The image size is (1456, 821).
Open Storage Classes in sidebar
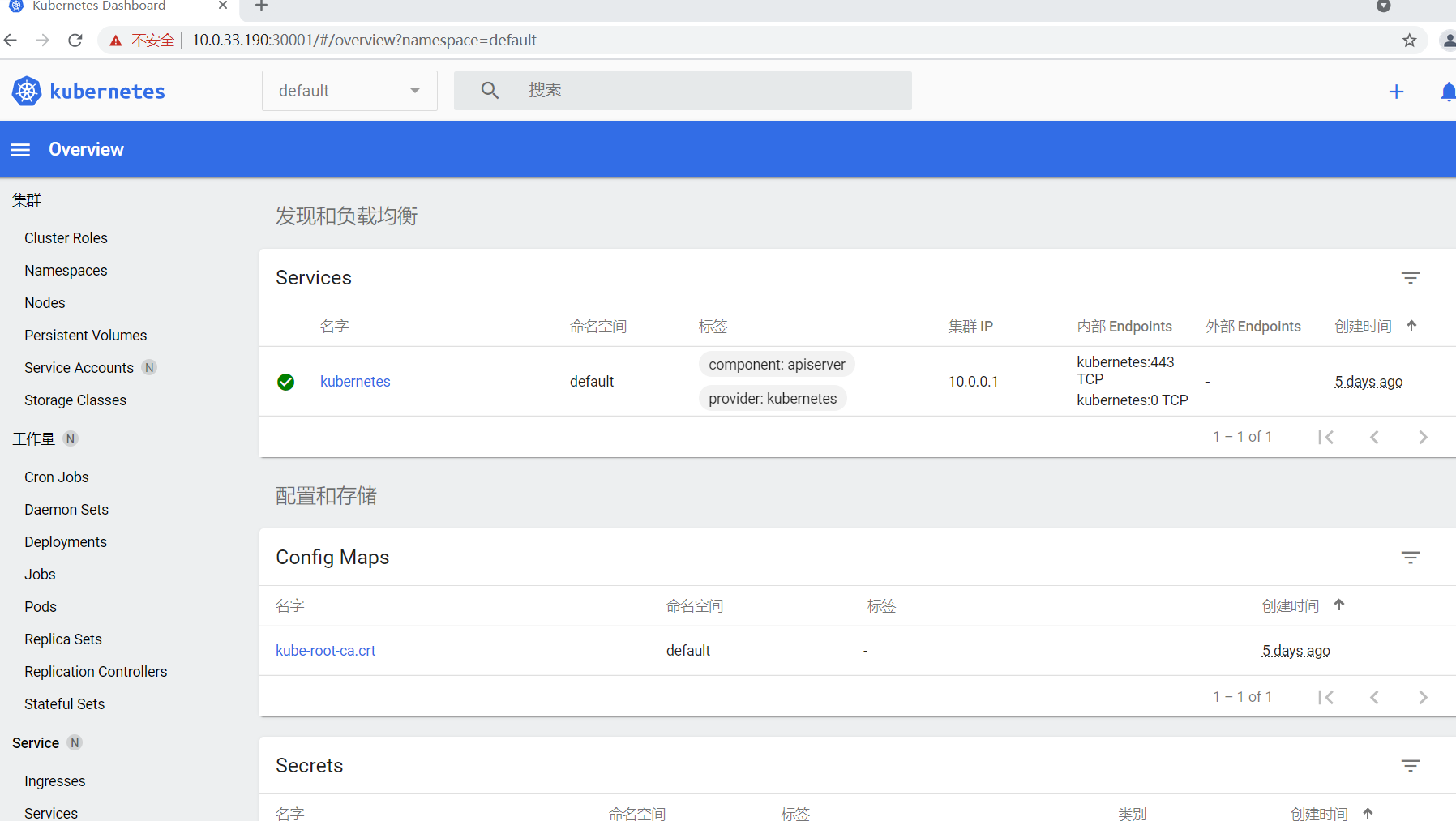[75, 400]
